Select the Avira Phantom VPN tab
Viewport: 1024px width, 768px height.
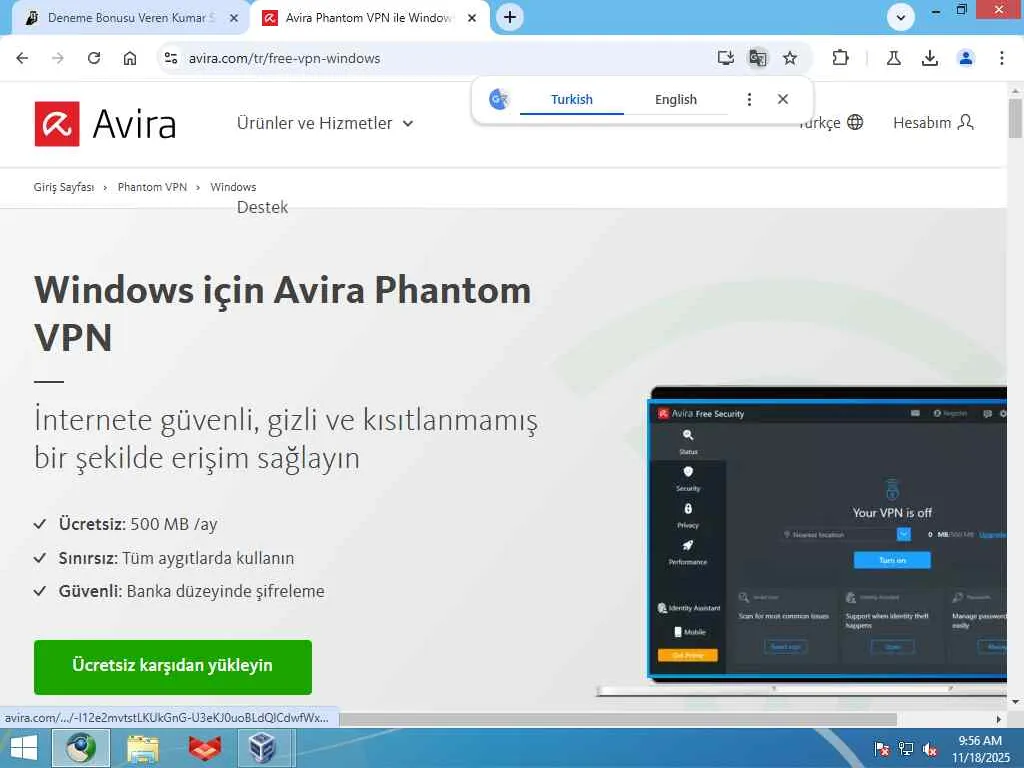coord(368,18)
